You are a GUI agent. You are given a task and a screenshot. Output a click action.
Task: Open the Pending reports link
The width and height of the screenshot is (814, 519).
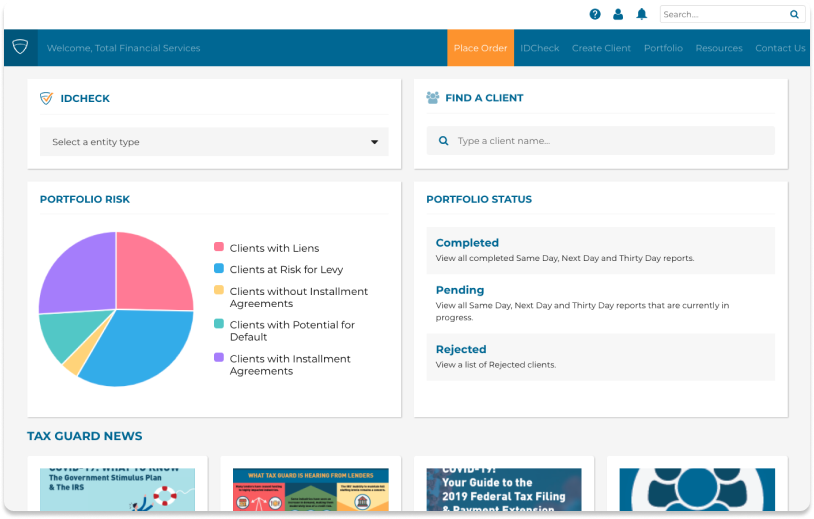(460, 290)
